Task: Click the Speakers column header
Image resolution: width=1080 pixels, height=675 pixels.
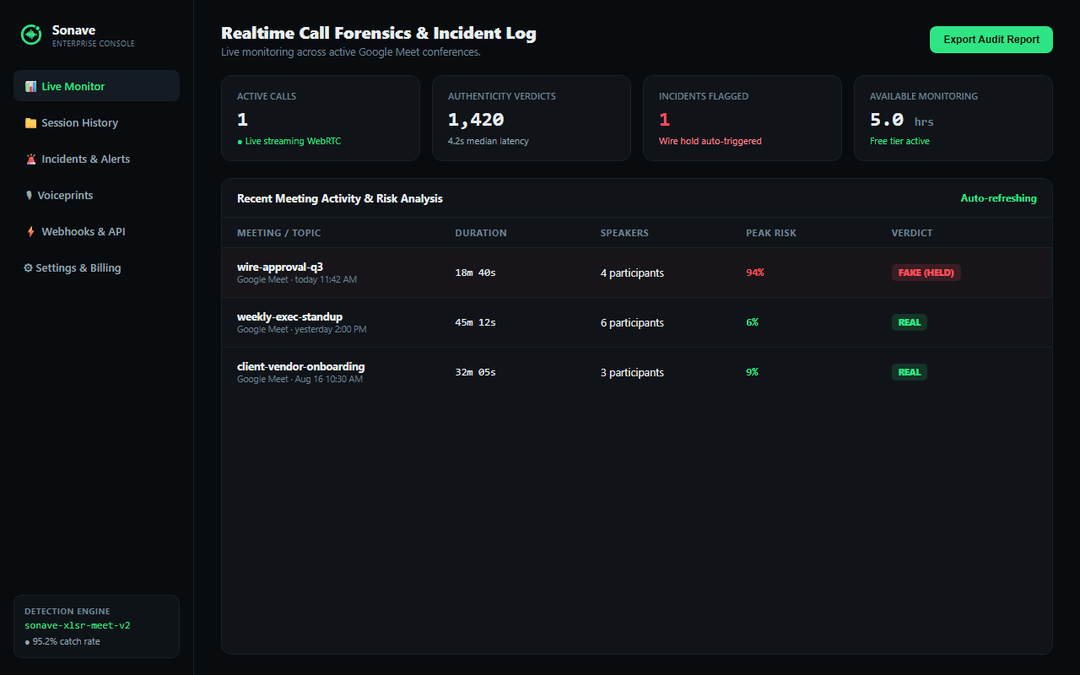Action: (624, 233)
